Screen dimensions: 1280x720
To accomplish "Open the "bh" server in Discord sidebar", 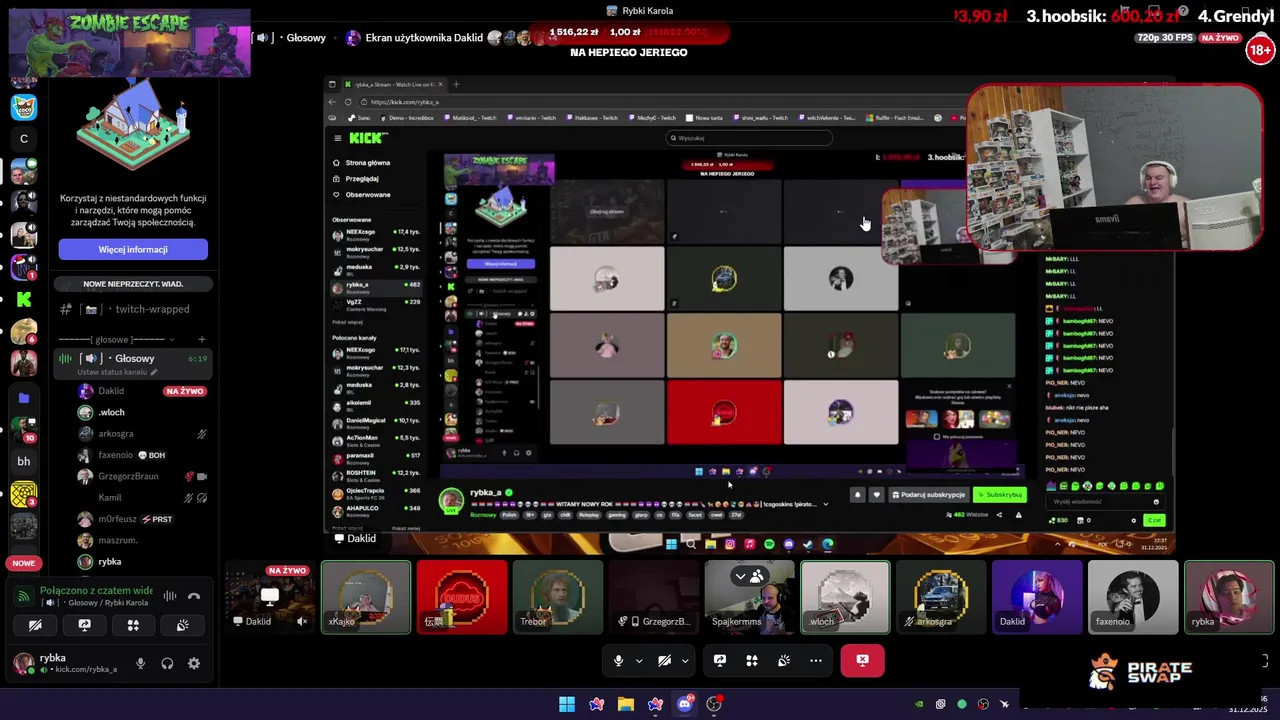I will [x=24, y=461].
